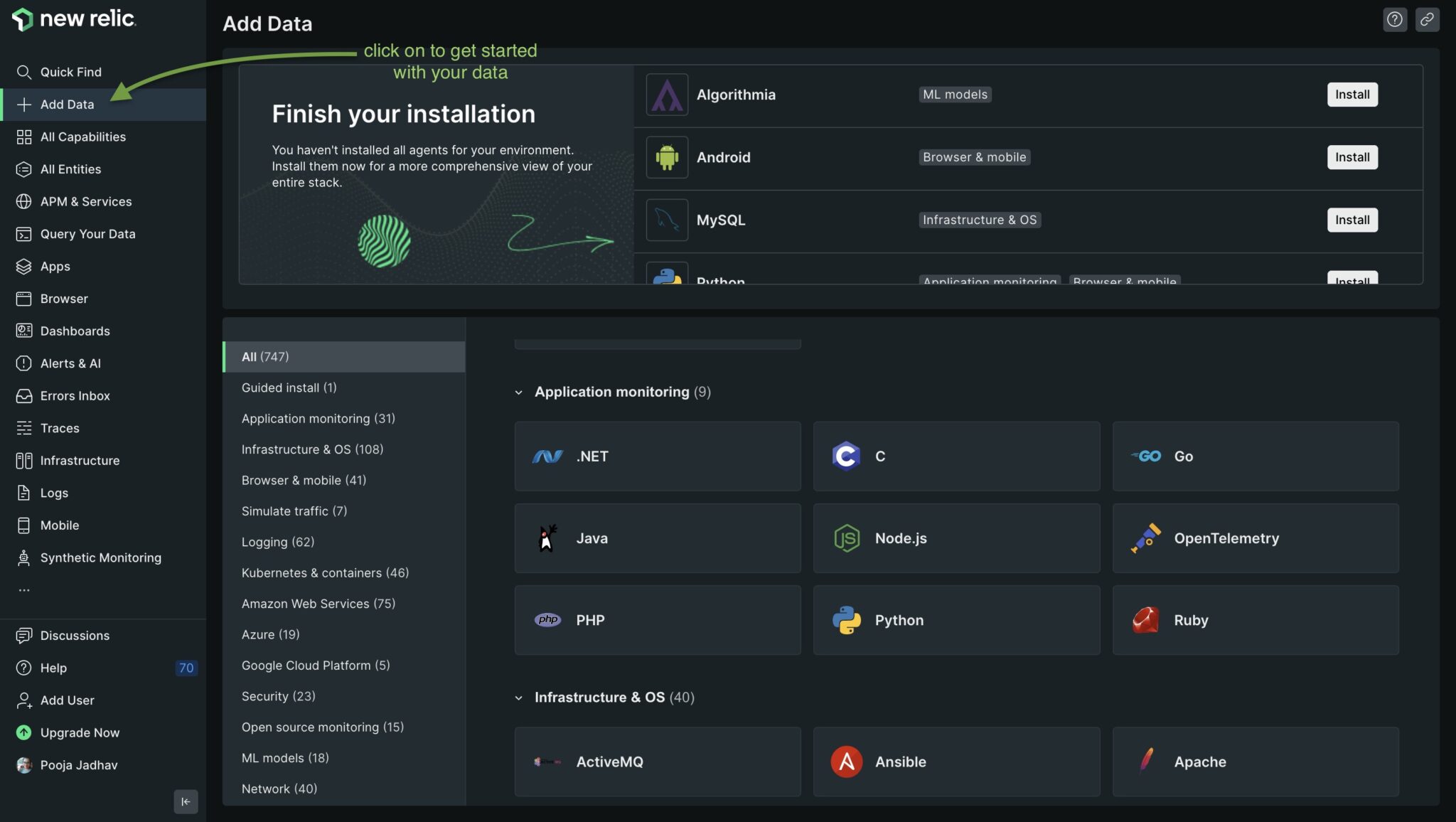Switch to the Guided install category
This screenshot has width=1456, height=822.
click(289, 388)
